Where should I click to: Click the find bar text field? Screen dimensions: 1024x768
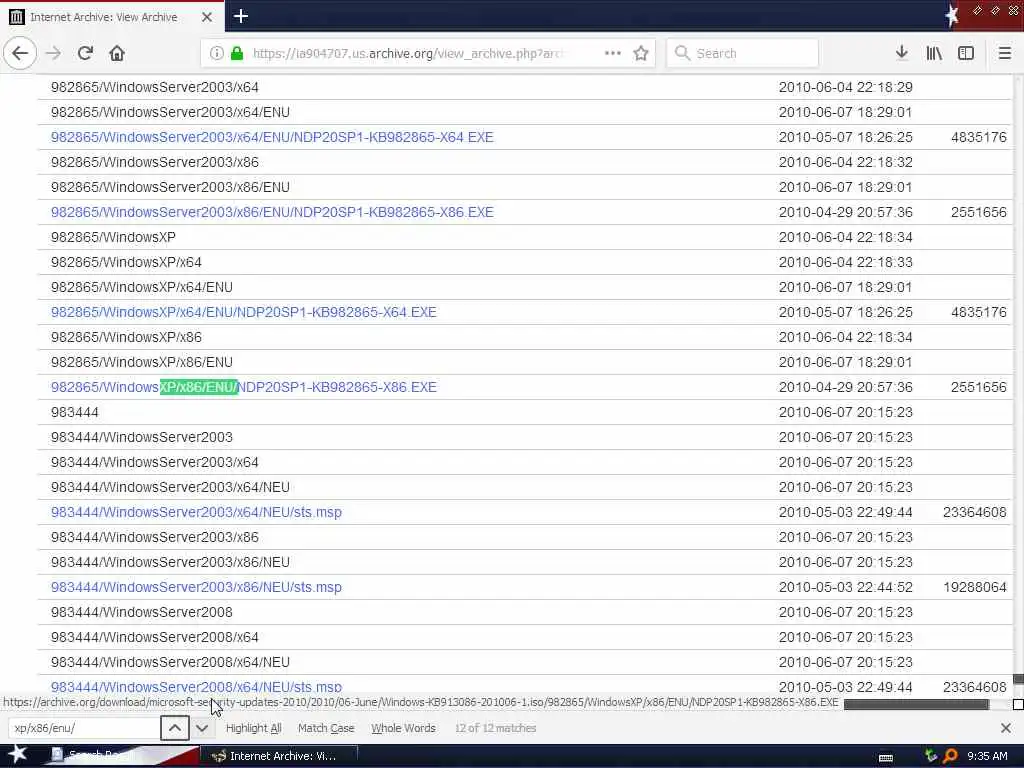point(84,728)
